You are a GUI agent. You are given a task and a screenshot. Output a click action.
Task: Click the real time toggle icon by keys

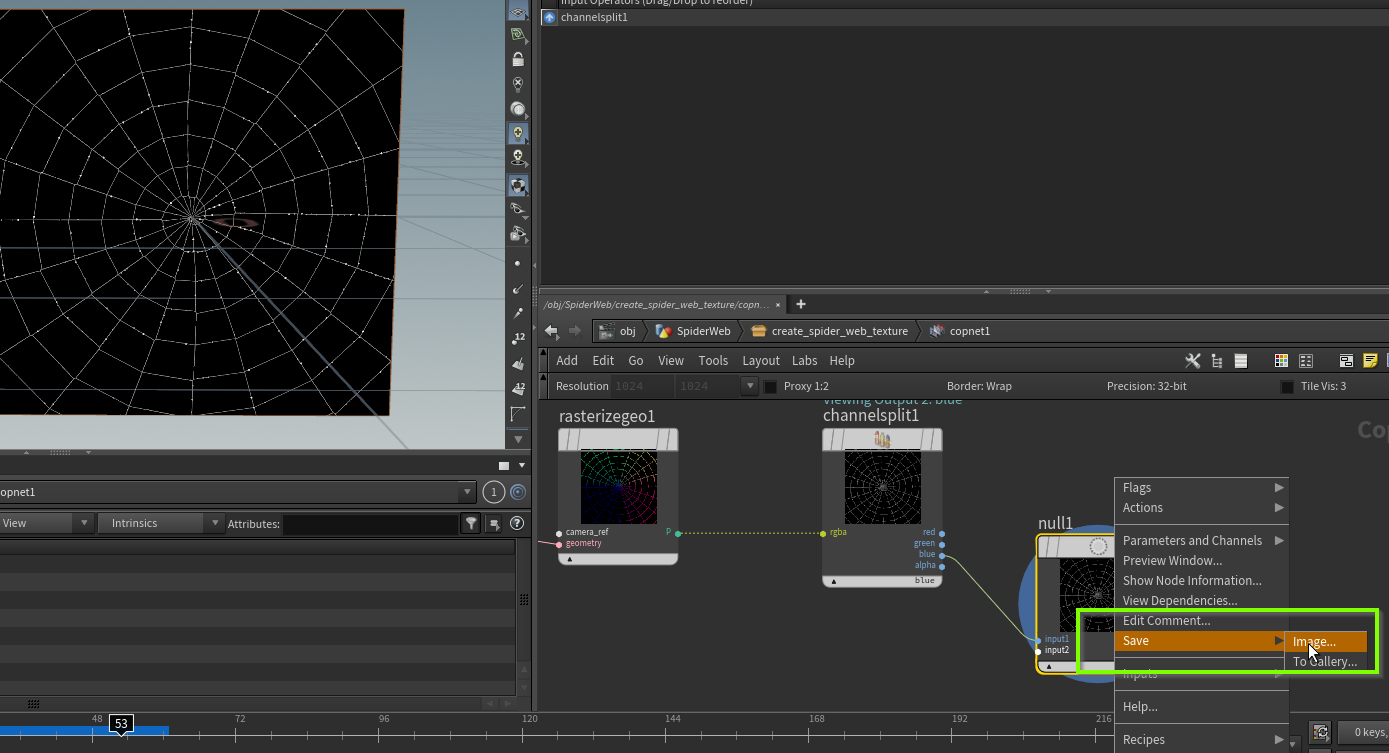tap(1320, 732)
